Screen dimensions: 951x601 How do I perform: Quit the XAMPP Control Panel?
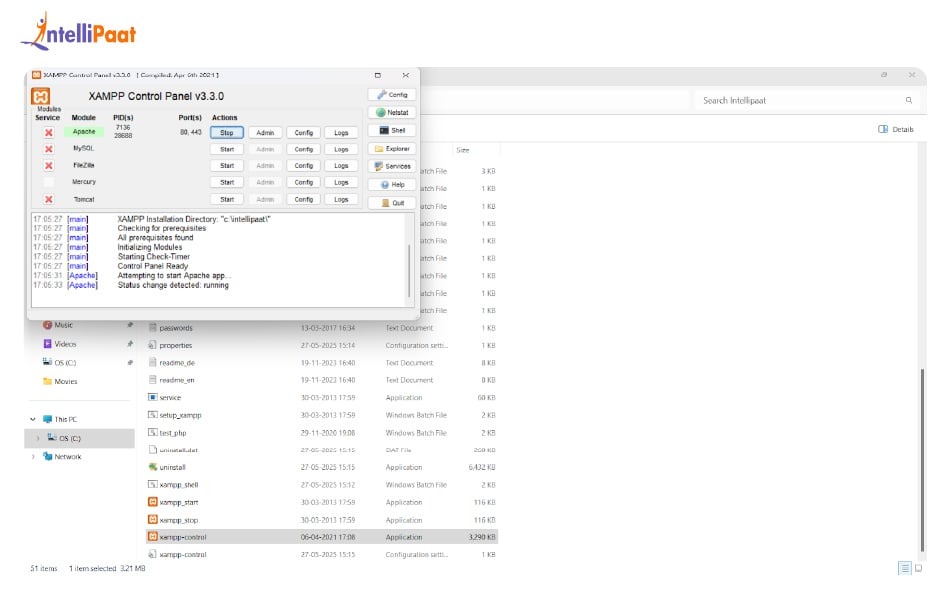coord(392,203)
